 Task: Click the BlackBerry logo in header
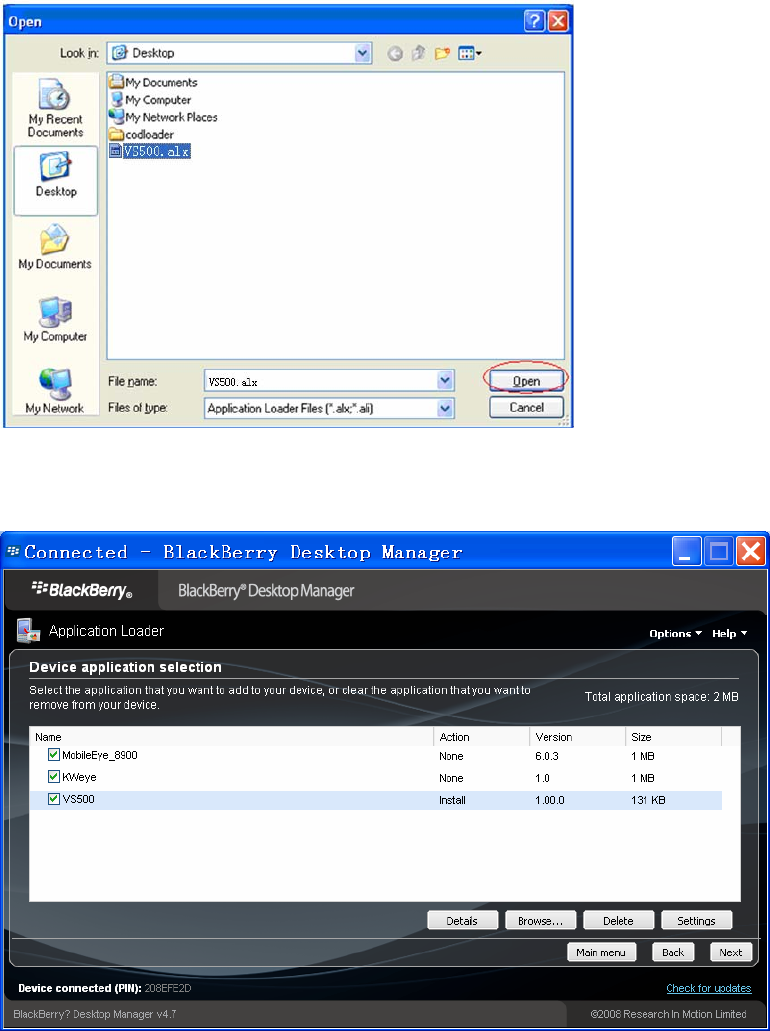tap(82, 590)
